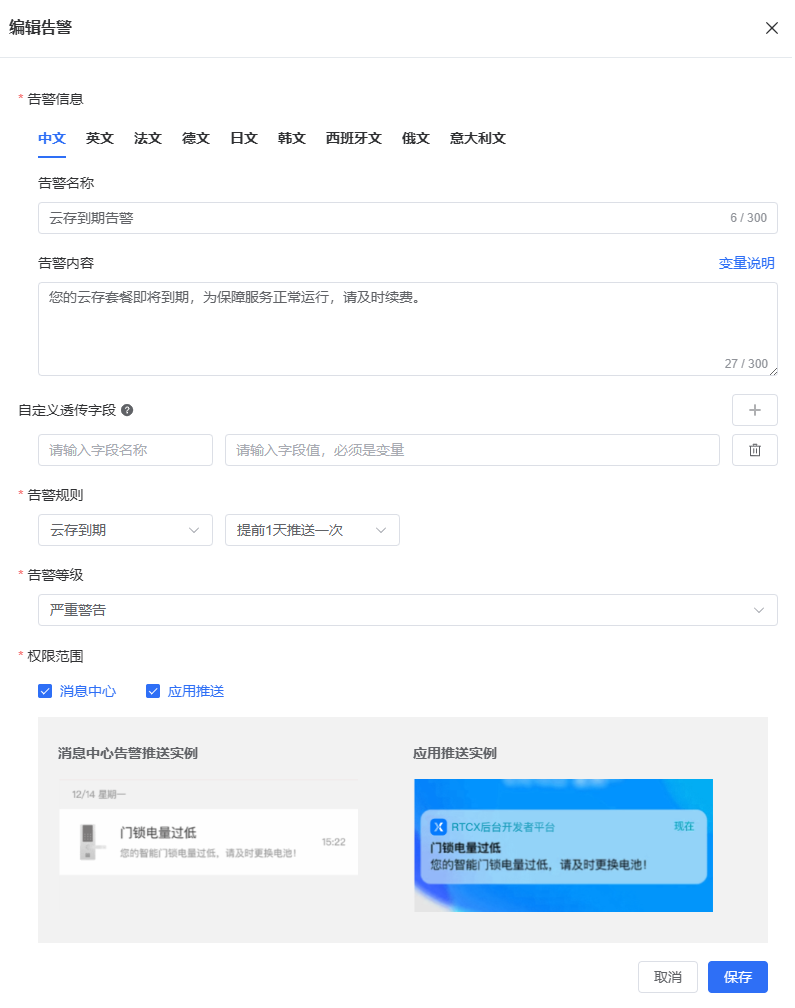Click the RTCX app icon in push preview

pos(438,827)
